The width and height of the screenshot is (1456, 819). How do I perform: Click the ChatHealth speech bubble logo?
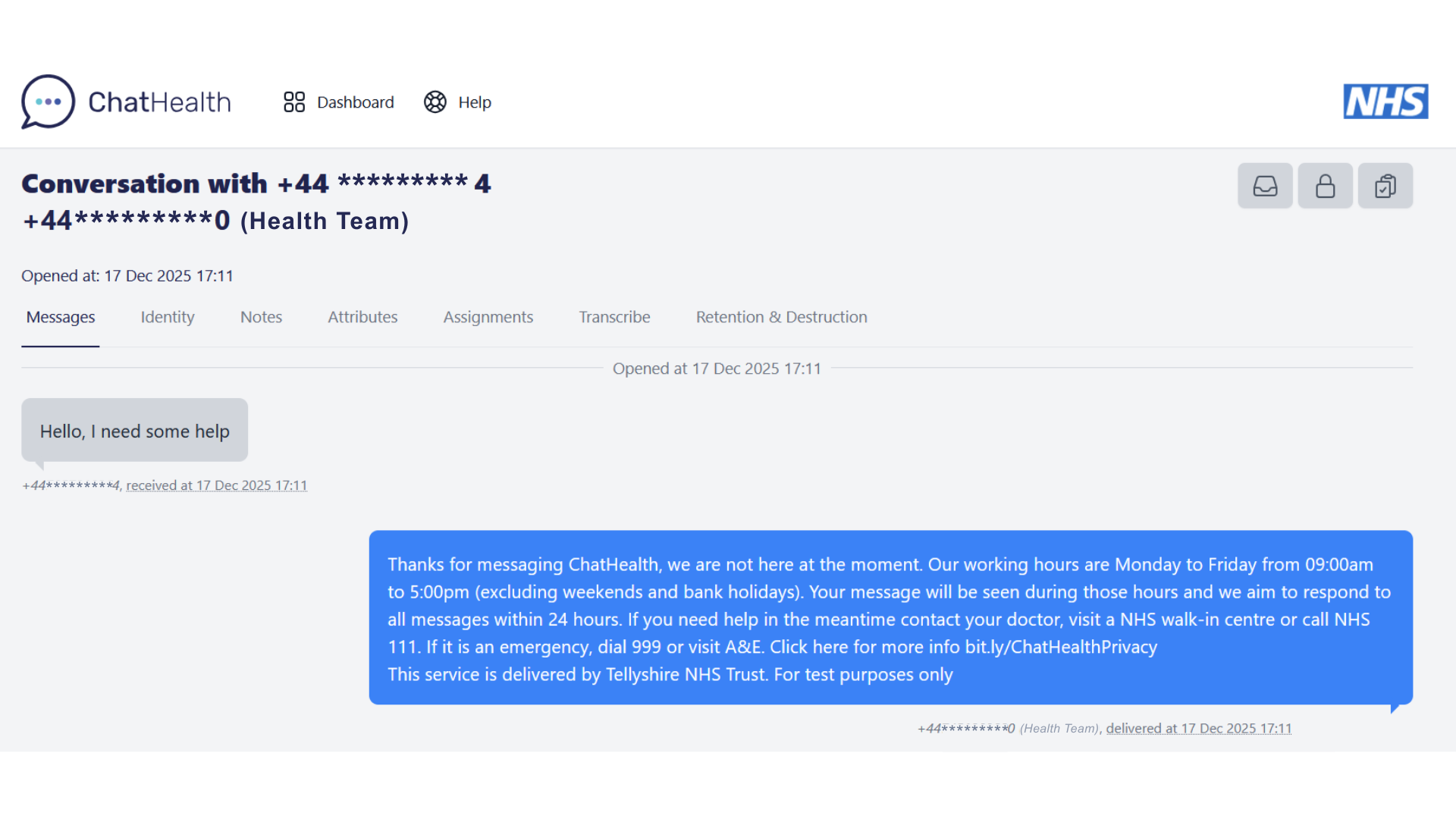click(48, 102)
